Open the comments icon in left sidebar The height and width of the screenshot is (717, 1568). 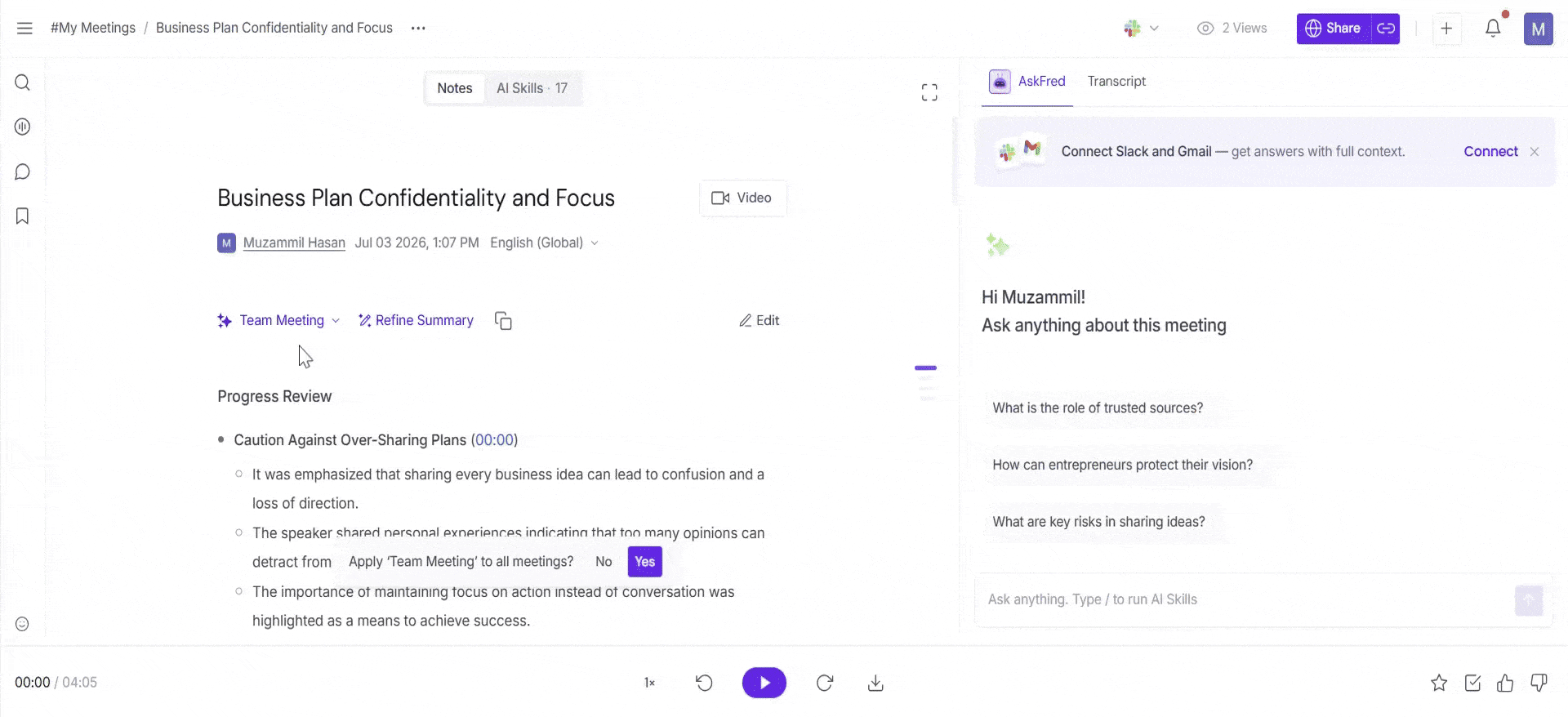(23, 172)
